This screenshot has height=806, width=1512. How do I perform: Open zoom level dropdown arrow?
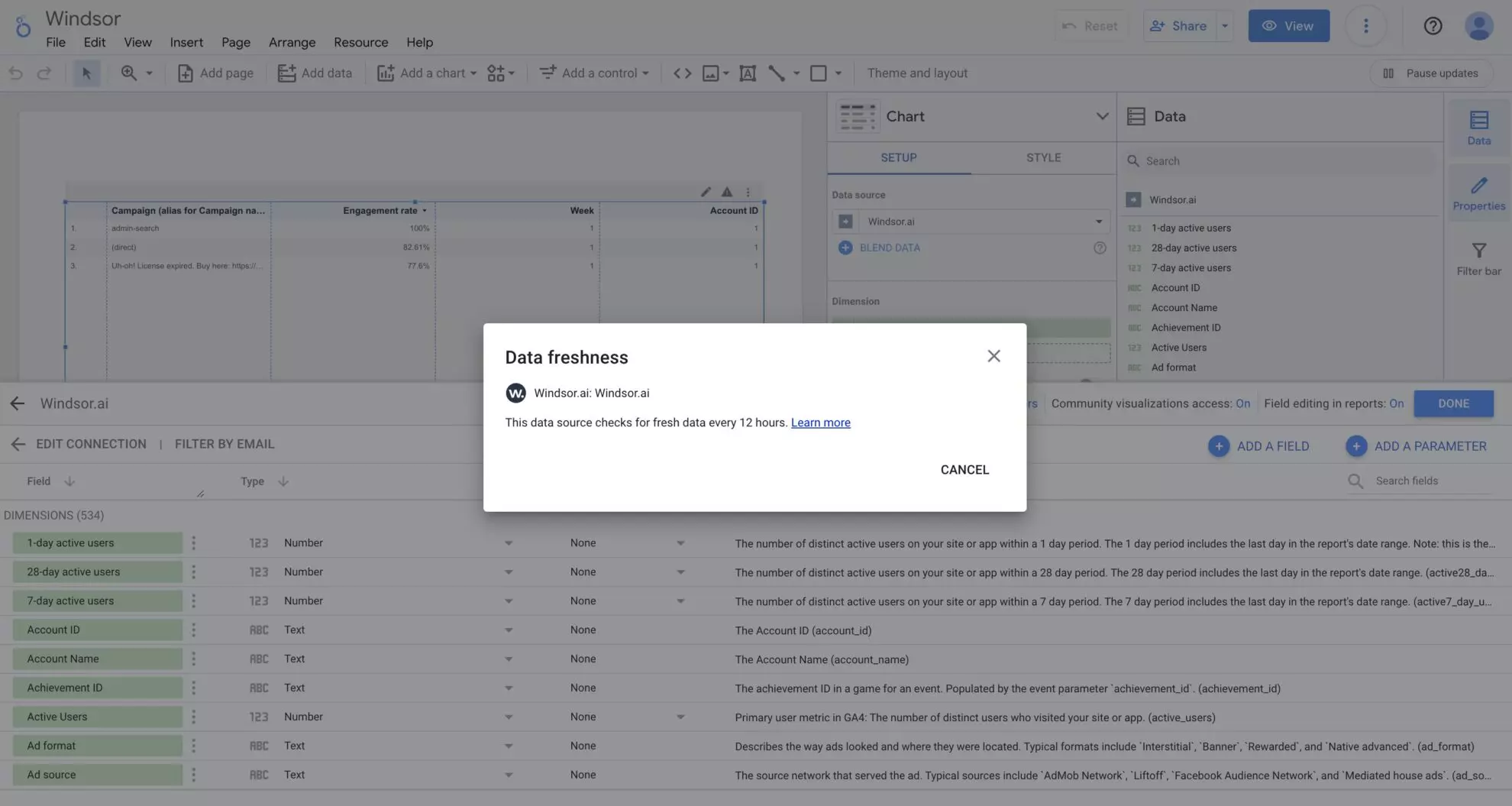point(150,73)
